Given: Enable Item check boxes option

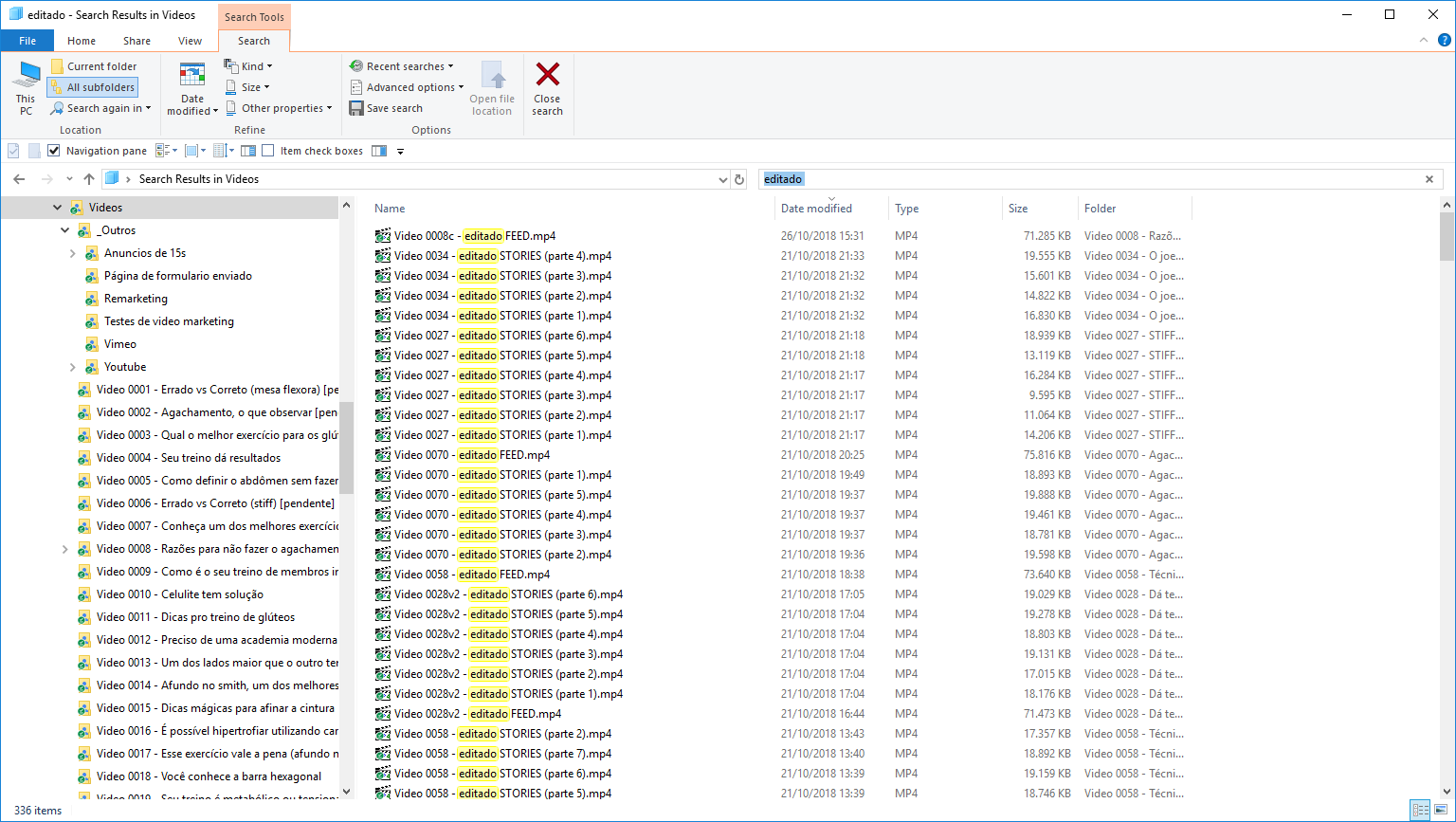Looking at the screenshot, I should [268, 151].
